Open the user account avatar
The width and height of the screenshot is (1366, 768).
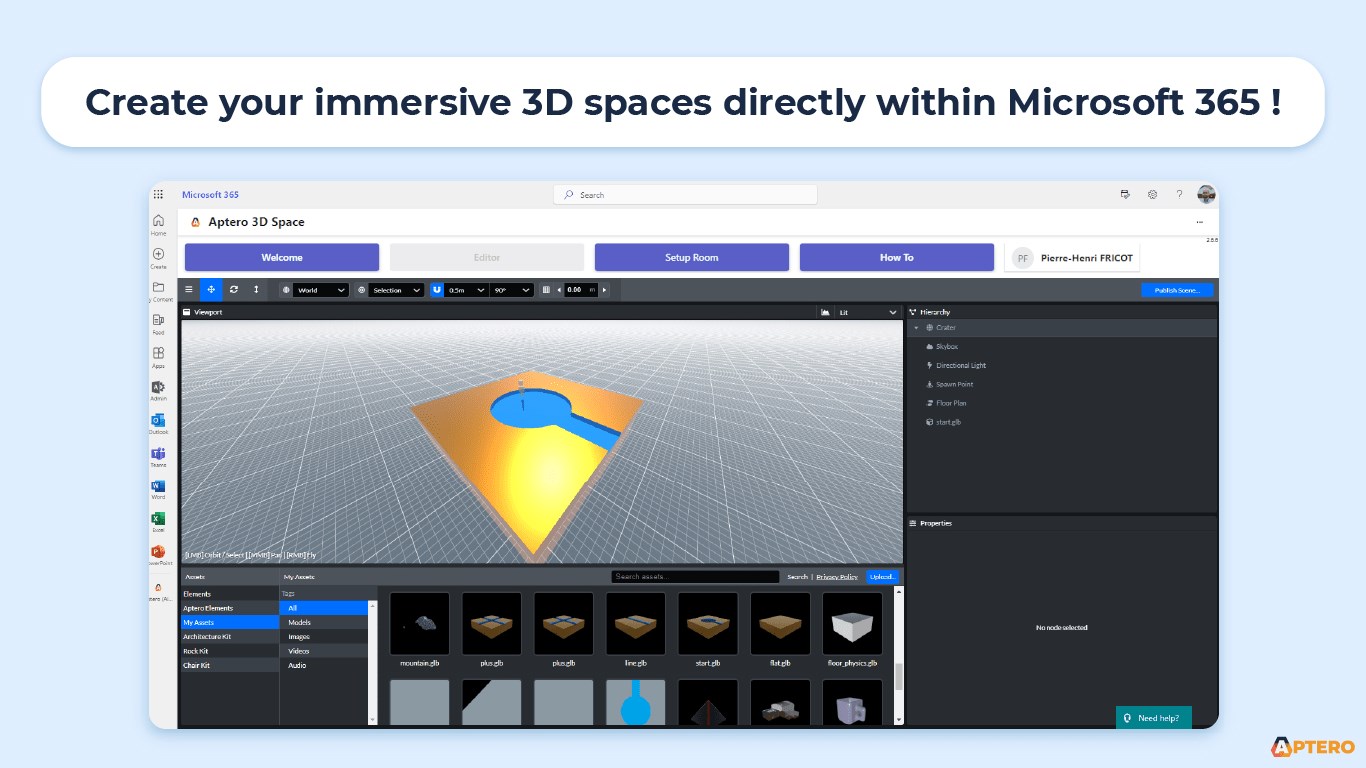click(x=1206, y=194)
